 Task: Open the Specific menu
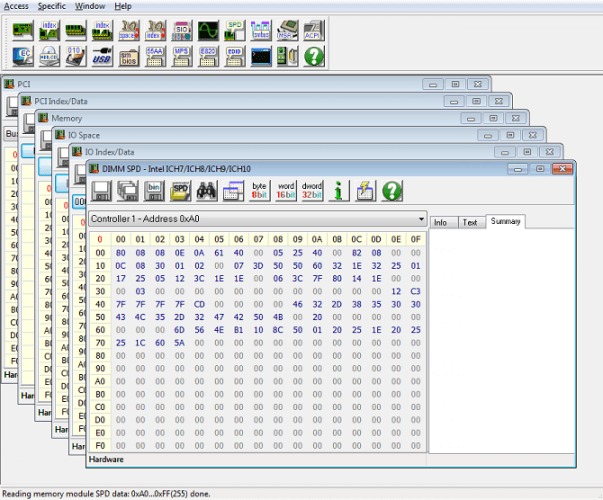(52, 6)
